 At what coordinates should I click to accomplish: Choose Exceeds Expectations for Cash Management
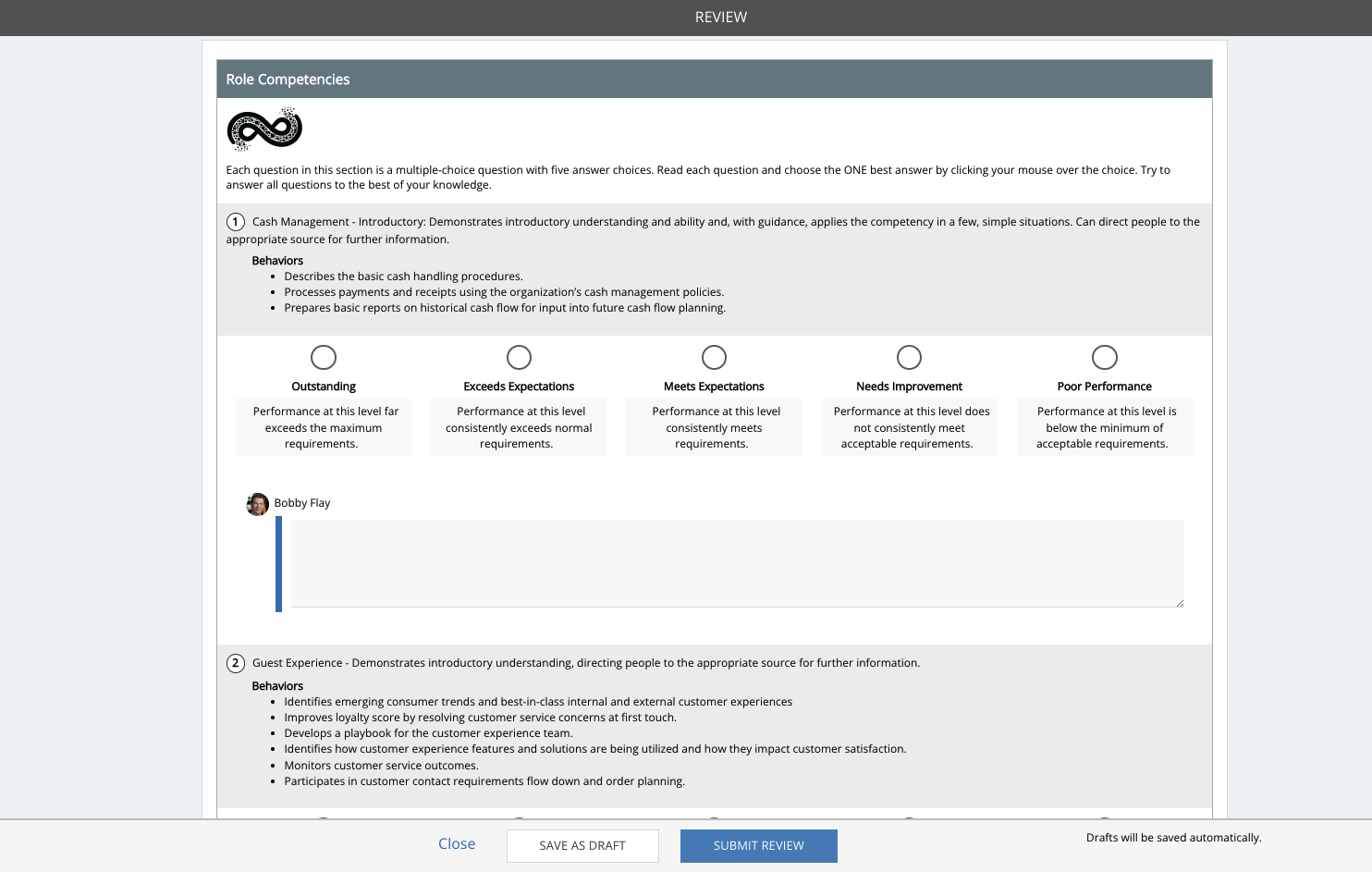519,357
